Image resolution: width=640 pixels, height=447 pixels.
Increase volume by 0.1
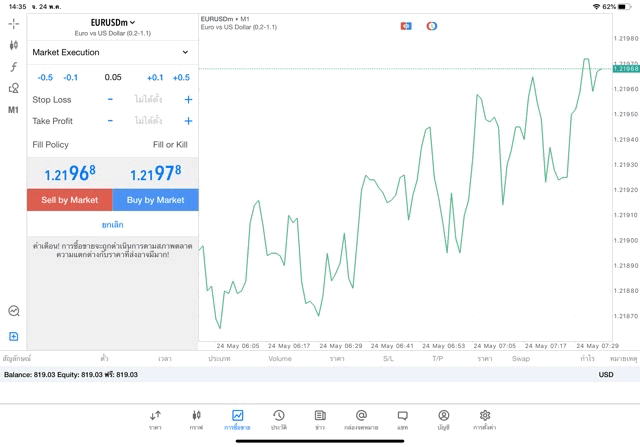tap(155, 78)
